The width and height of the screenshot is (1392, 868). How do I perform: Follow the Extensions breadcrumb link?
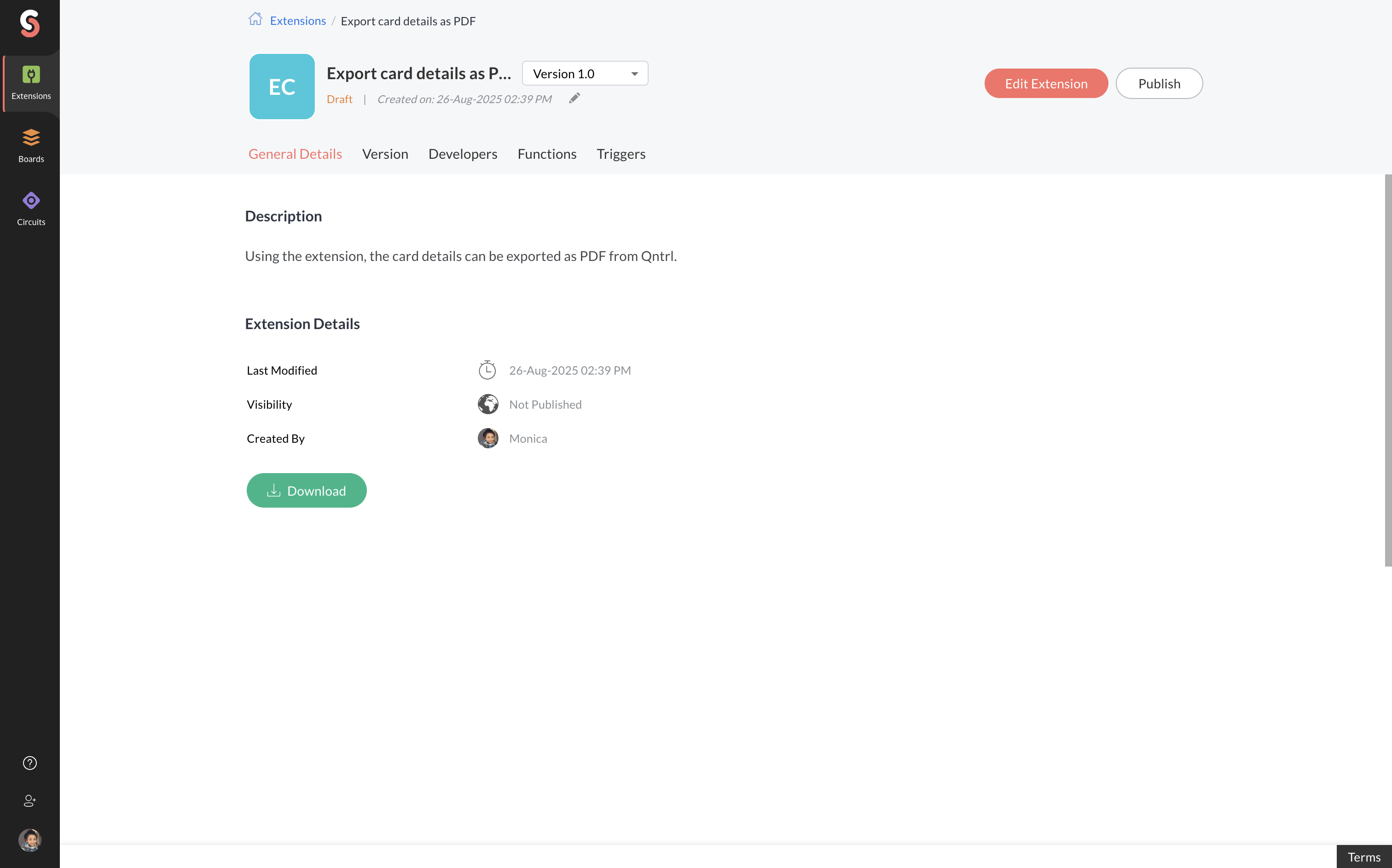[x=297, y=21]
